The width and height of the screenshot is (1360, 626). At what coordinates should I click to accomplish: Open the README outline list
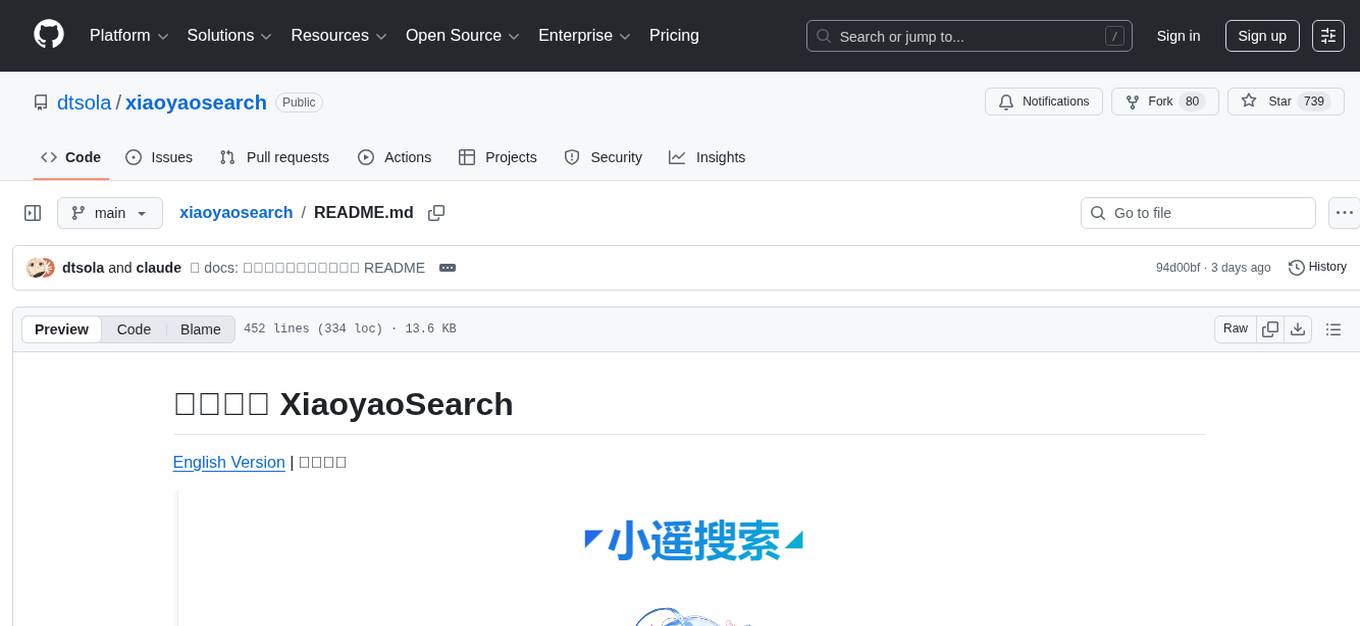tap(1334, 328)
